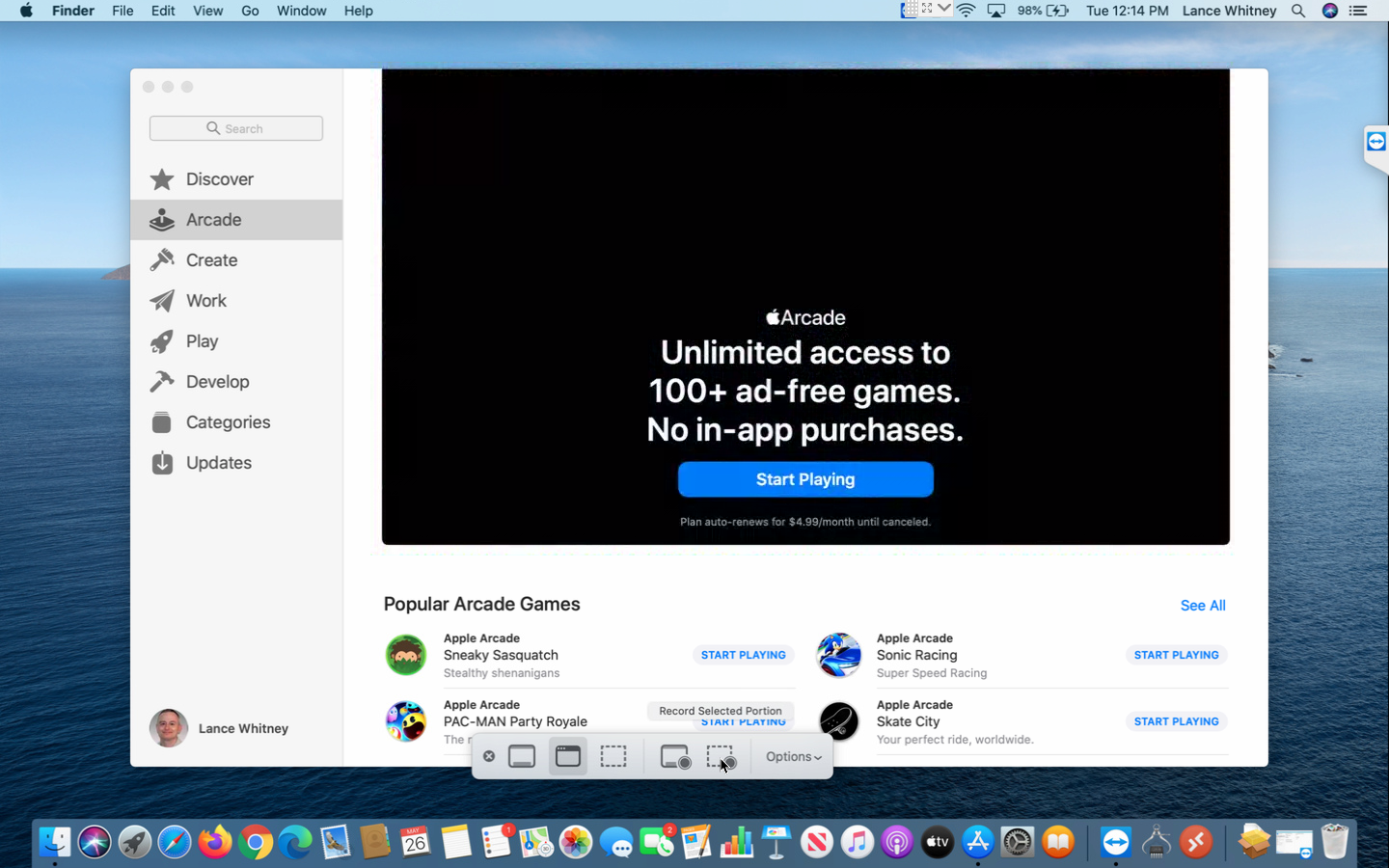Open Apple News from the Dock
This screenshot has width=1389, height=868.
pyautogui.click(x=816, y=842)
